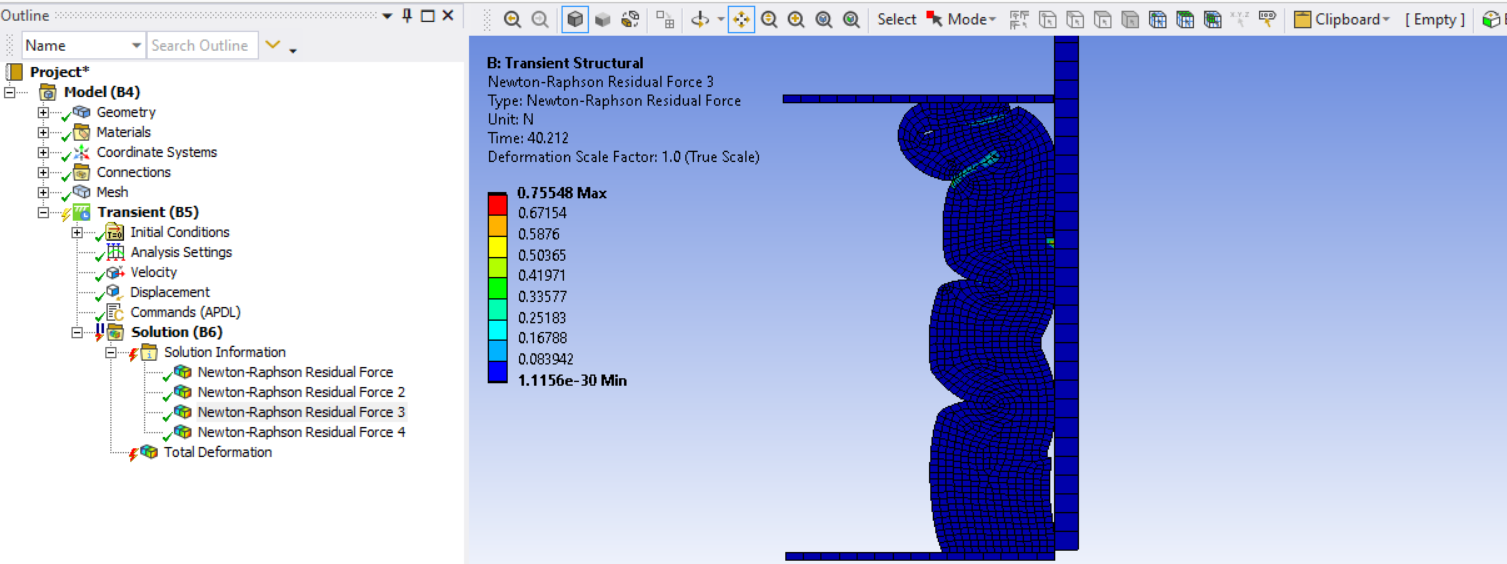Toggle the Outline panel pin
Viewport: 1507px width, 564px height.
pyautogui.click(x=407, y=15)
